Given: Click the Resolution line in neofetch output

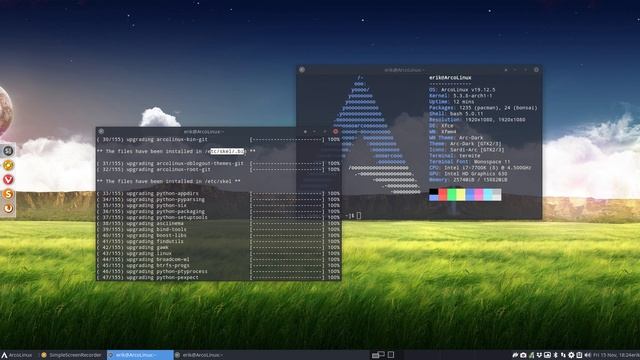Looking at the screenshot, I should 477,120.
